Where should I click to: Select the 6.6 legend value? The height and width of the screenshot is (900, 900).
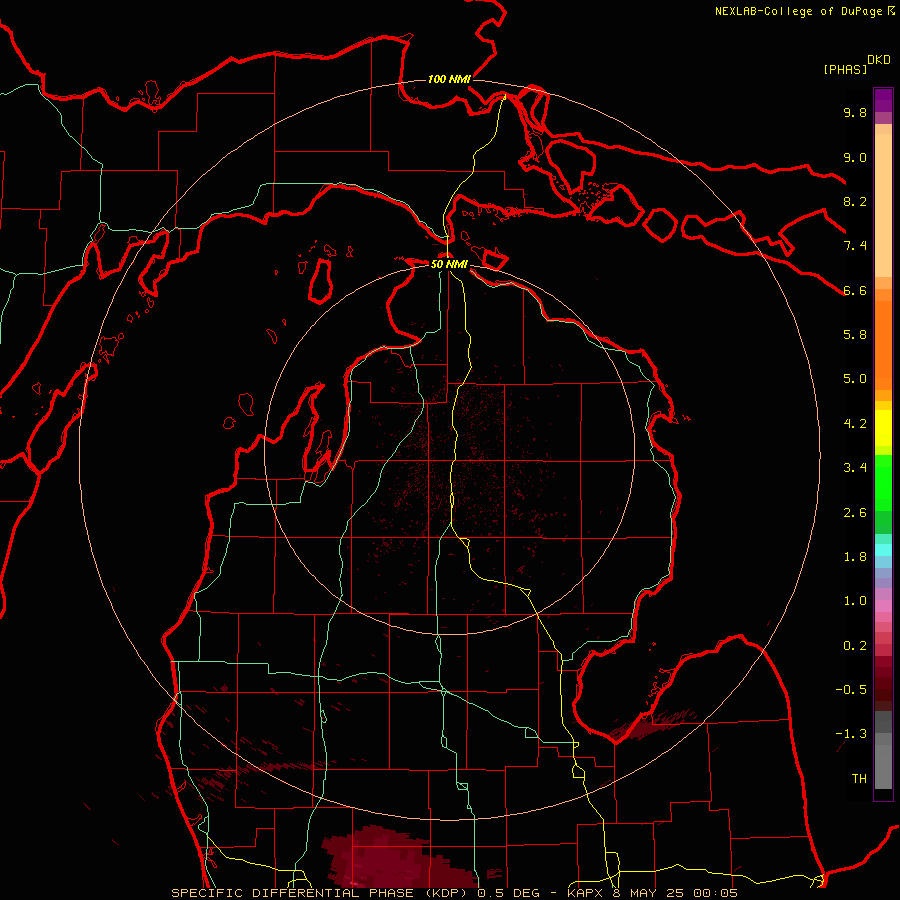855,290
